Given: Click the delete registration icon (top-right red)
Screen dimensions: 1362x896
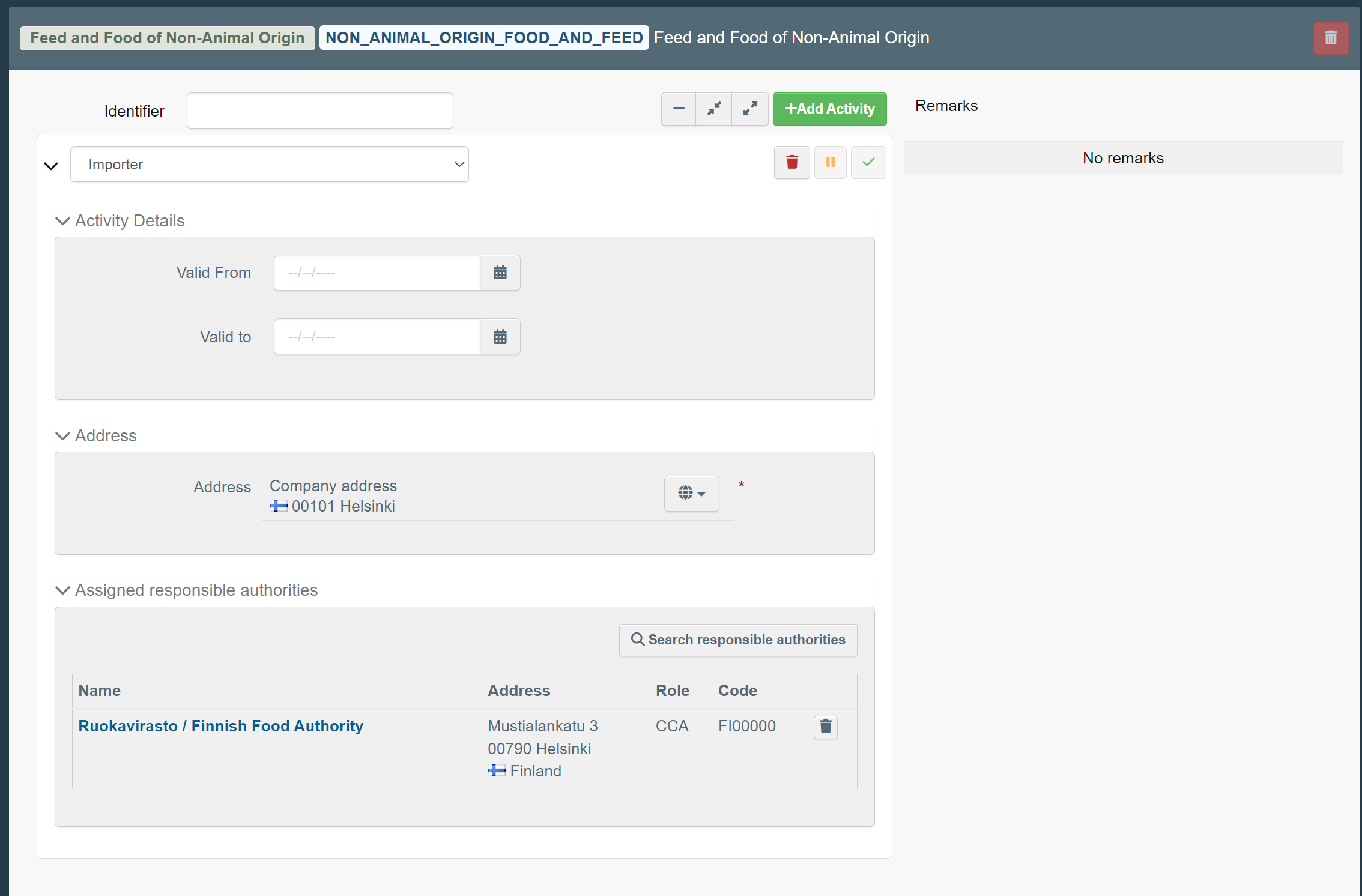Looking at the screenshot, I should tap(1331, 38).
